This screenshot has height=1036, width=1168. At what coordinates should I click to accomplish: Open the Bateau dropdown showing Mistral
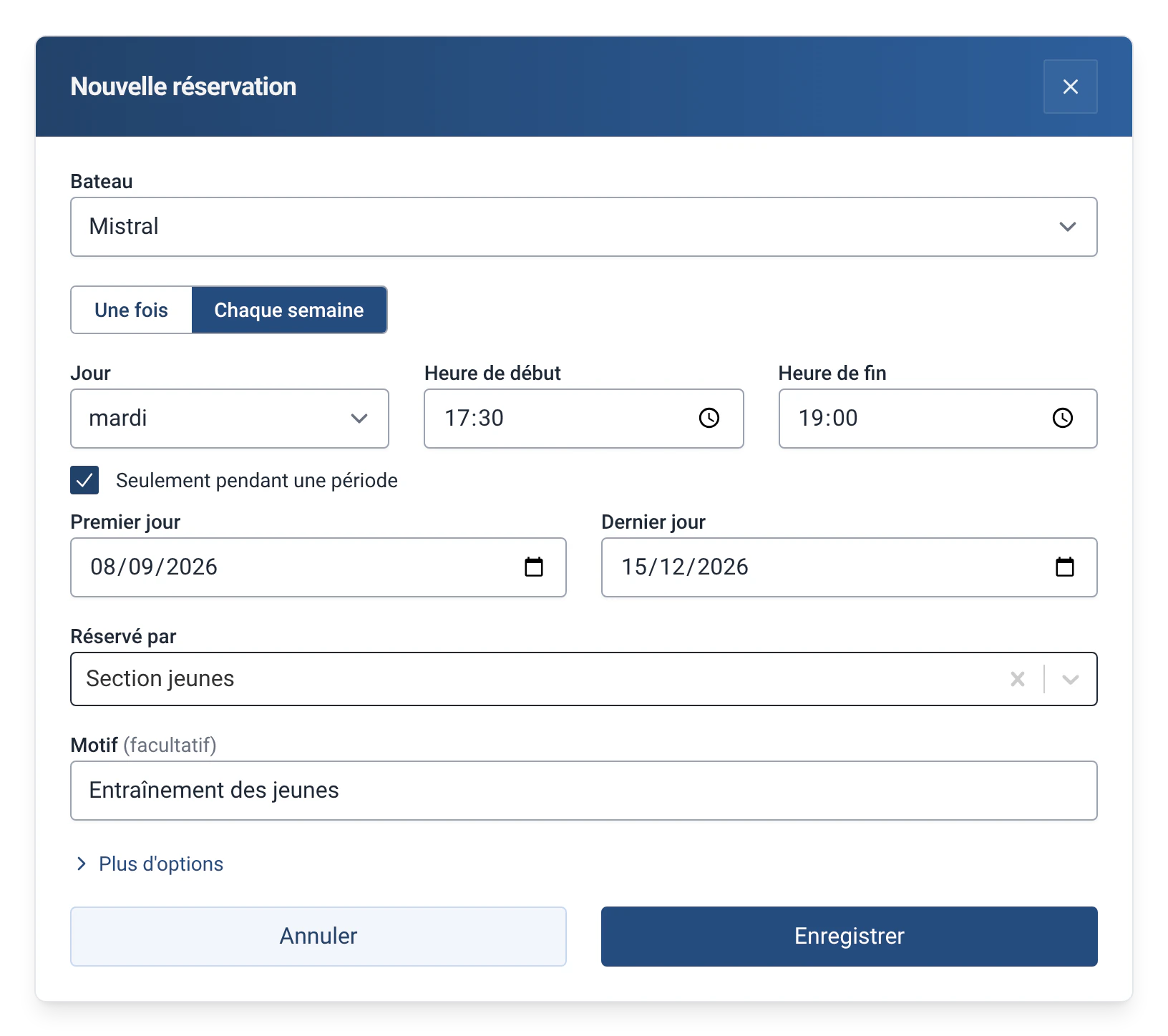click(x=583, y=227)
